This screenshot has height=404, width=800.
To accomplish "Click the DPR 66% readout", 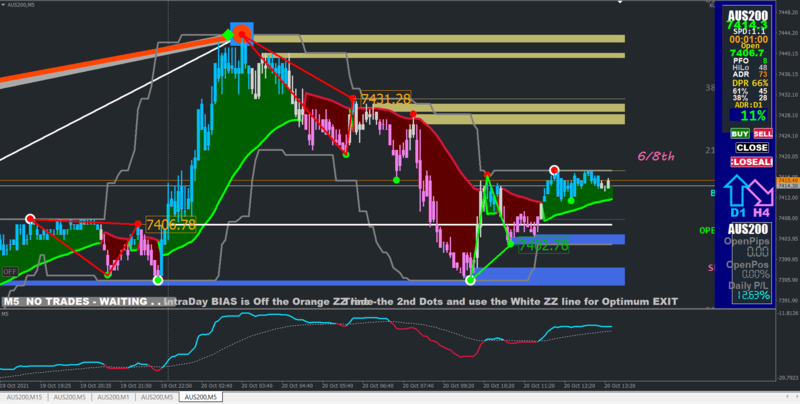I will point(750,83).
